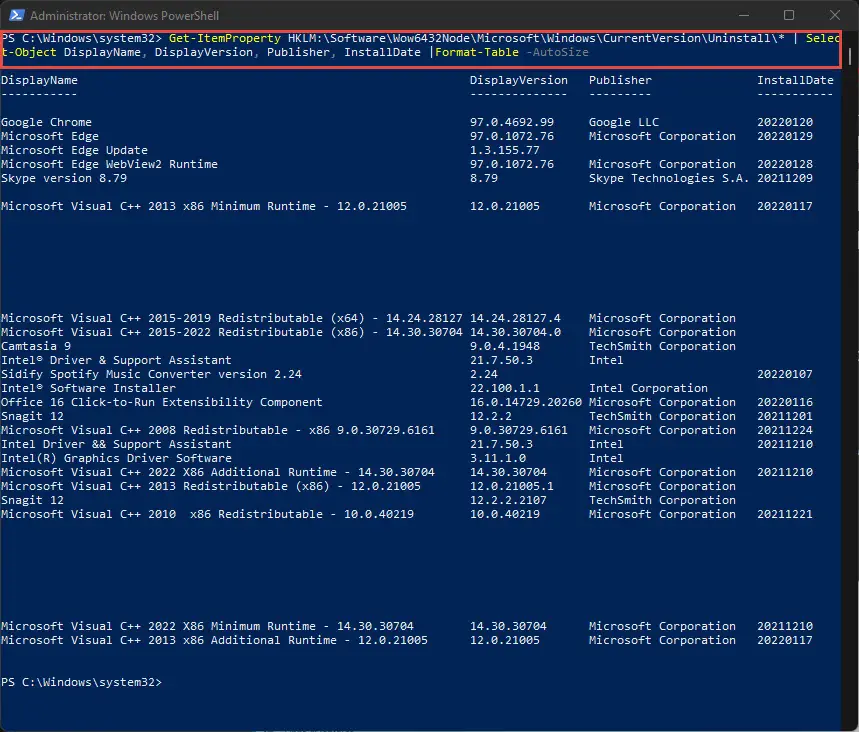Select the 'Microsoft Edge Update' row name

75,150
